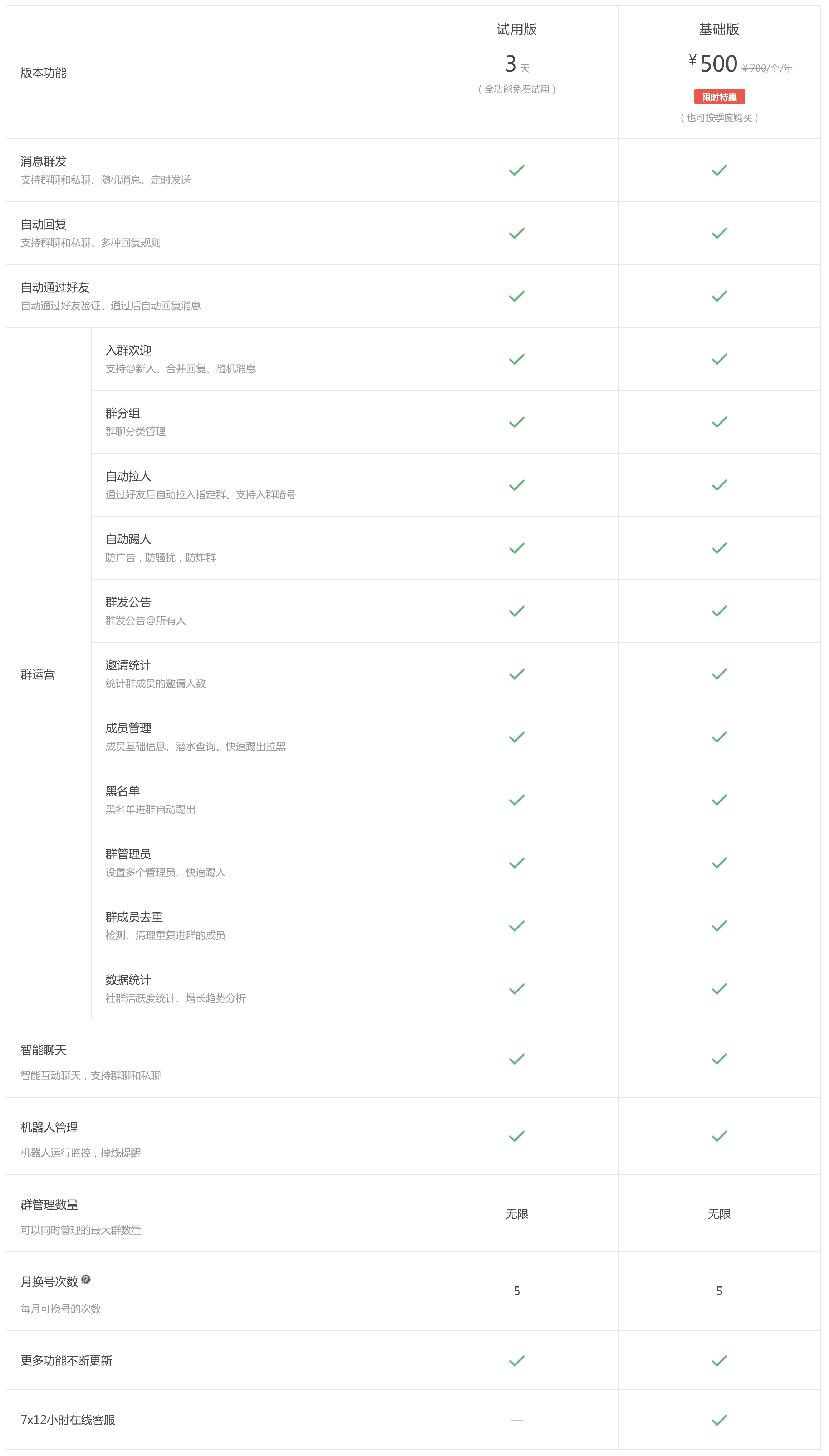829x1456 pixels.
Task: Click 试用版 checkmark for 消息群发
Action: 516,170
